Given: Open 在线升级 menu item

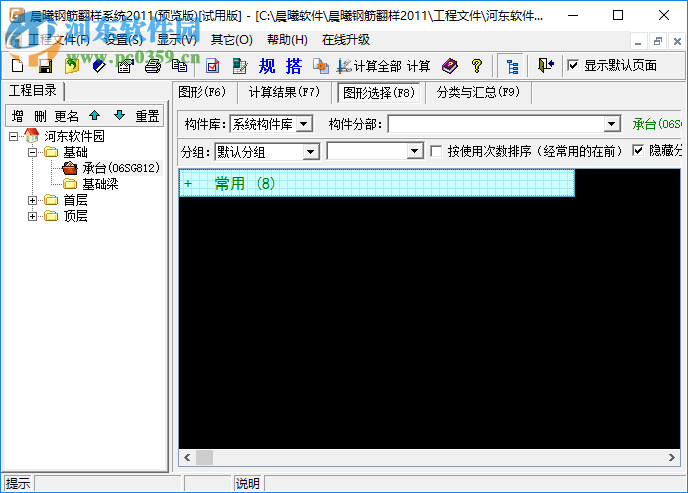Looking at the screenshot, I should (x=346, y=40).
